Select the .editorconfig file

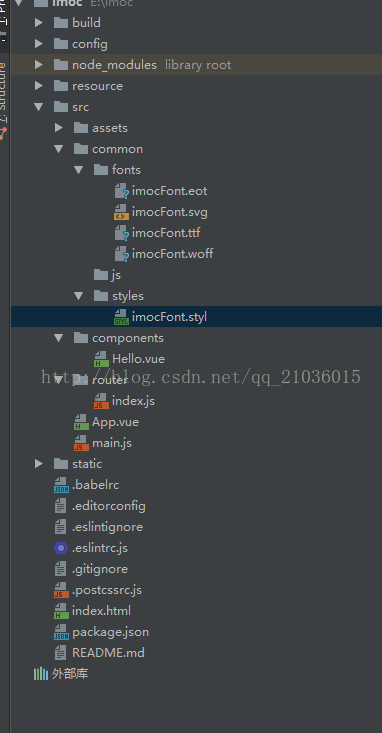click(109, 506)
